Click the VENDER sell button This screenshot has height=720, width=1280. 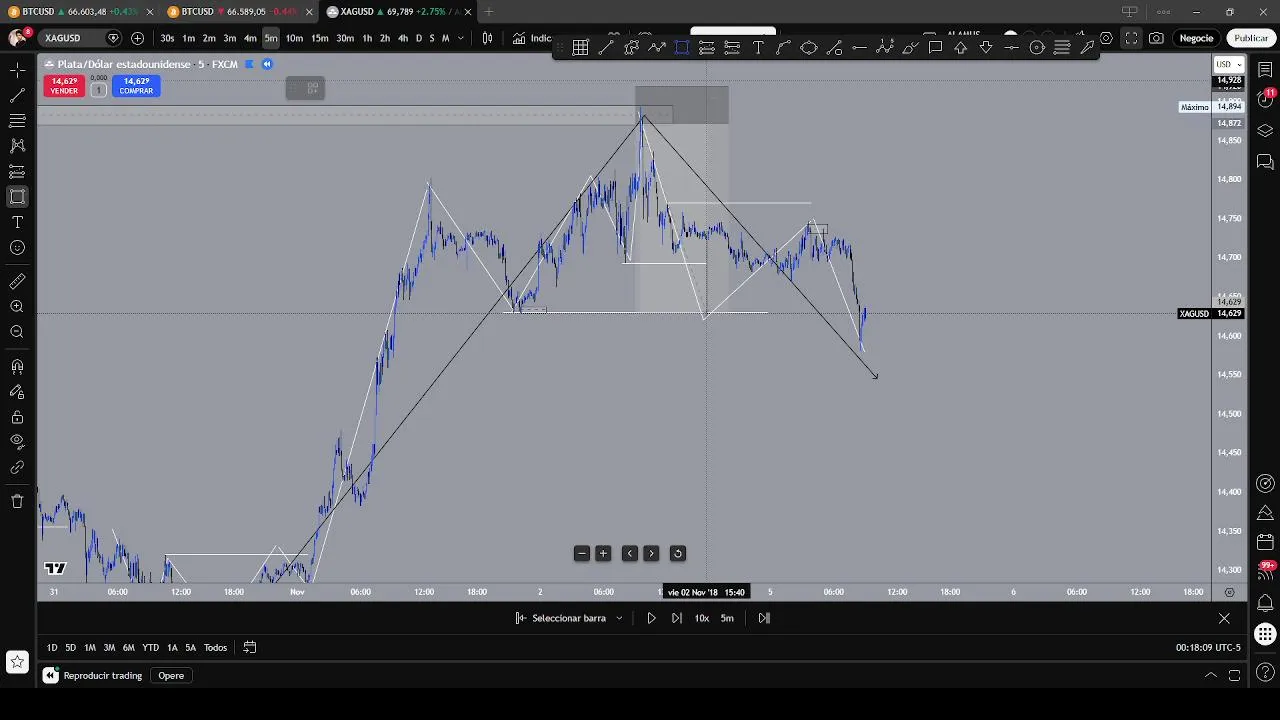coord(64,86)
